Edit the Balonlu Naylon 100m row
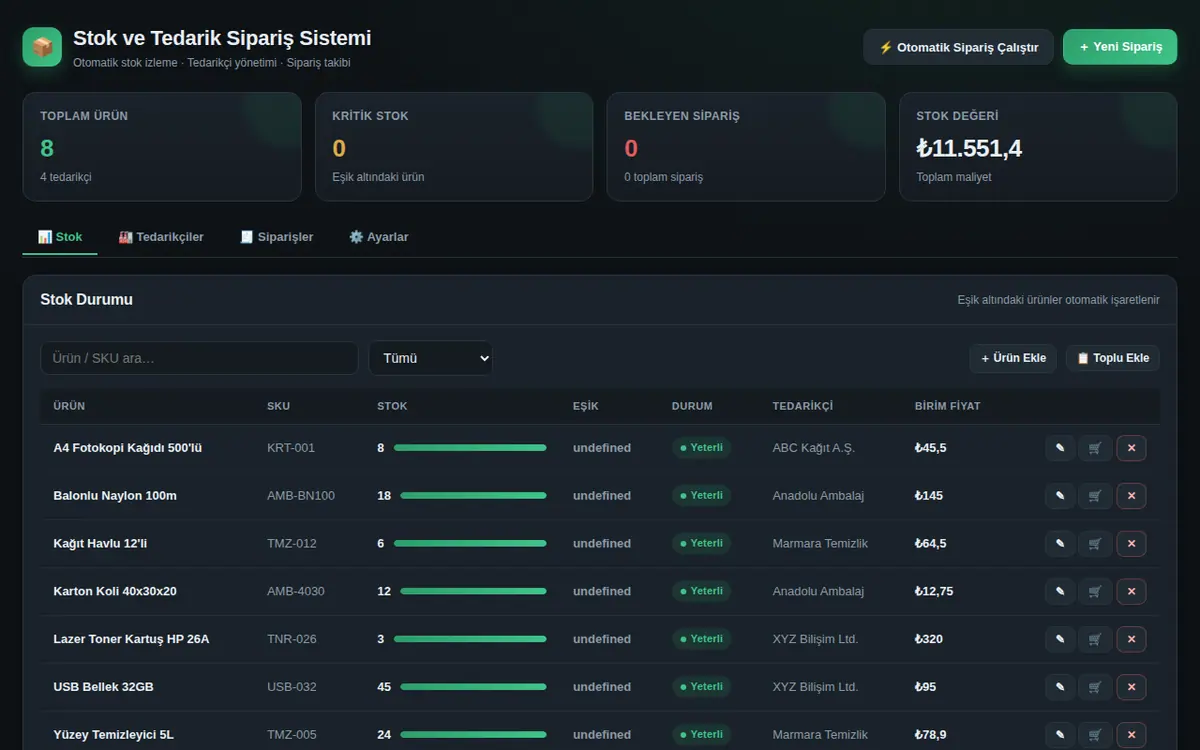Image resolution: width=1200 pixels, height=750 pixels. pyautogui.click(x=1060, y=496)
